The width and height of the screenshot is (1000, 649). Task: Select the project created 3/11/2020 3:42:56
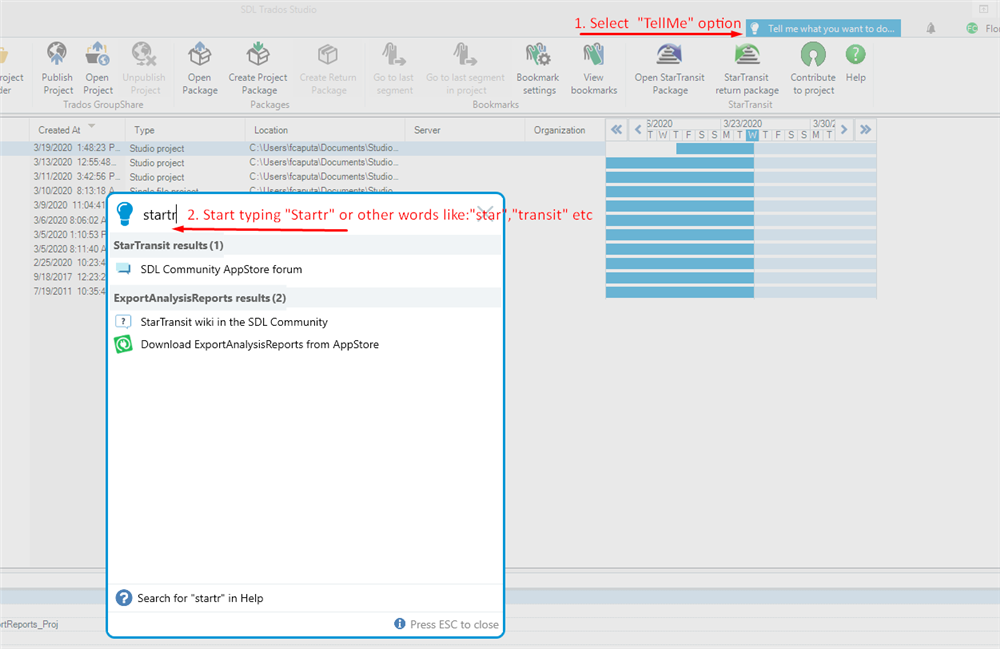(302, 177)
